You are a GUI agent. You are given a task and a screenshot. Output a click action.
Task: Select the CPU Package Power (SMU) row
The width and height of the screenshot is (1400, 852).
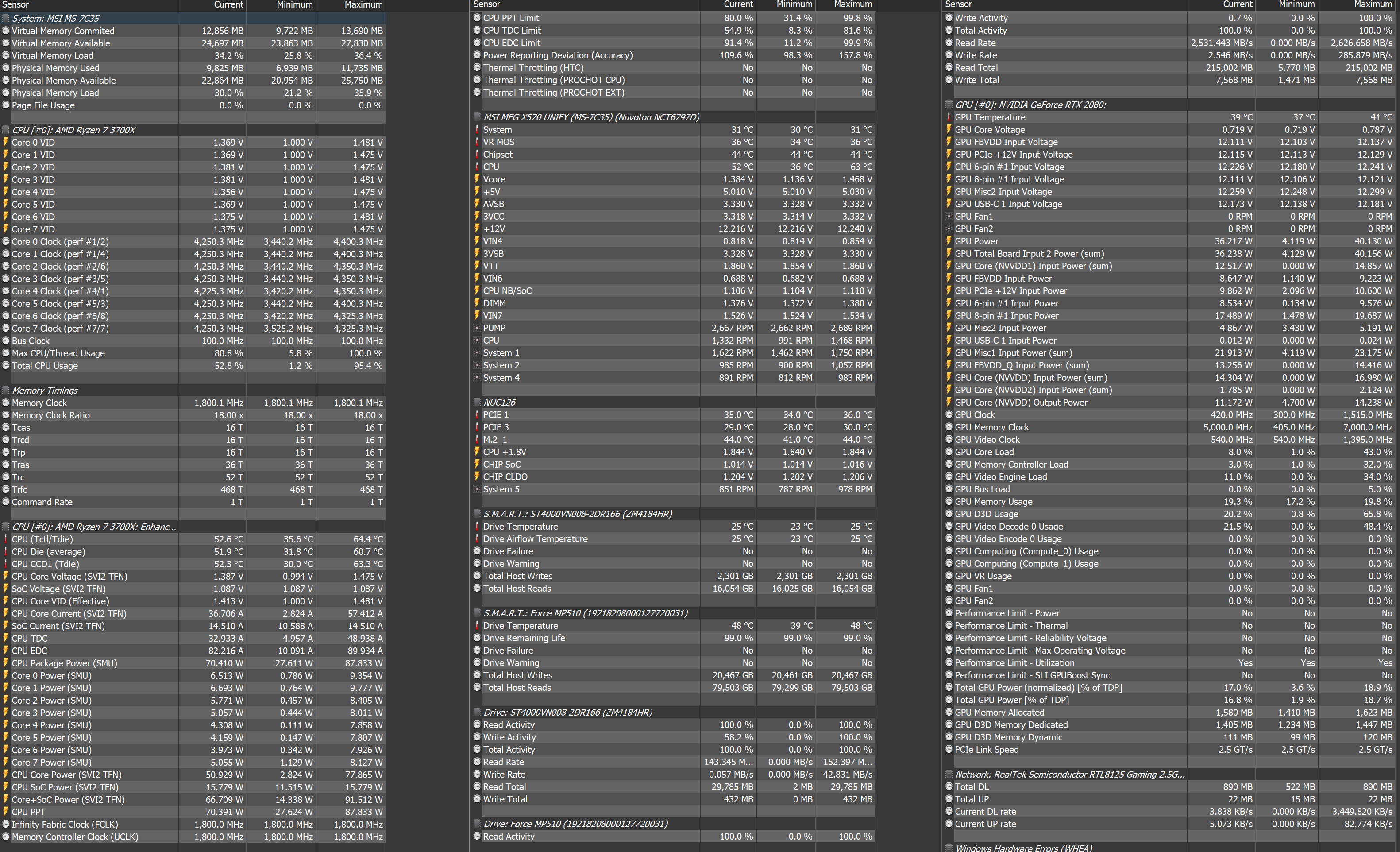(64, 663)
